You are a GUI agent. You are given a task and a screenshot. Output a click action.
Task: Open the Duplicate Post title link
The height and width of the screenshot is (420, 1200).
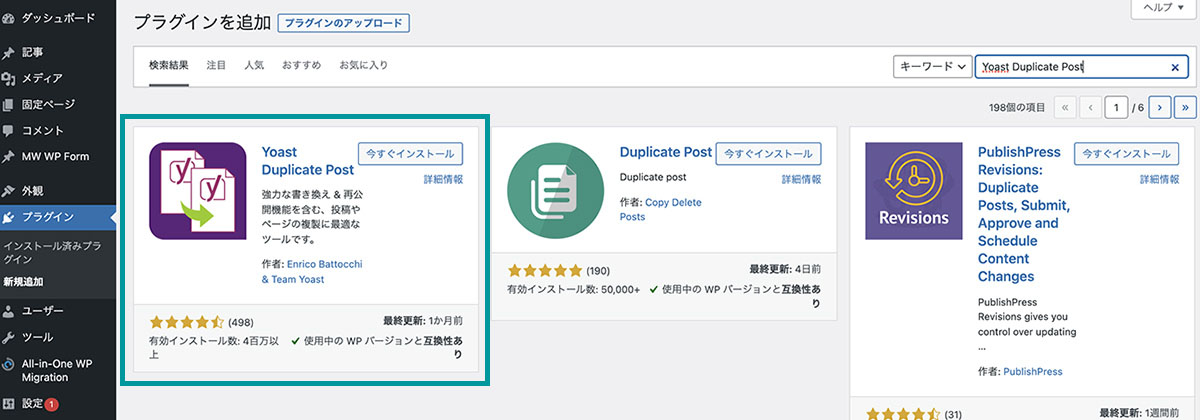666,152
